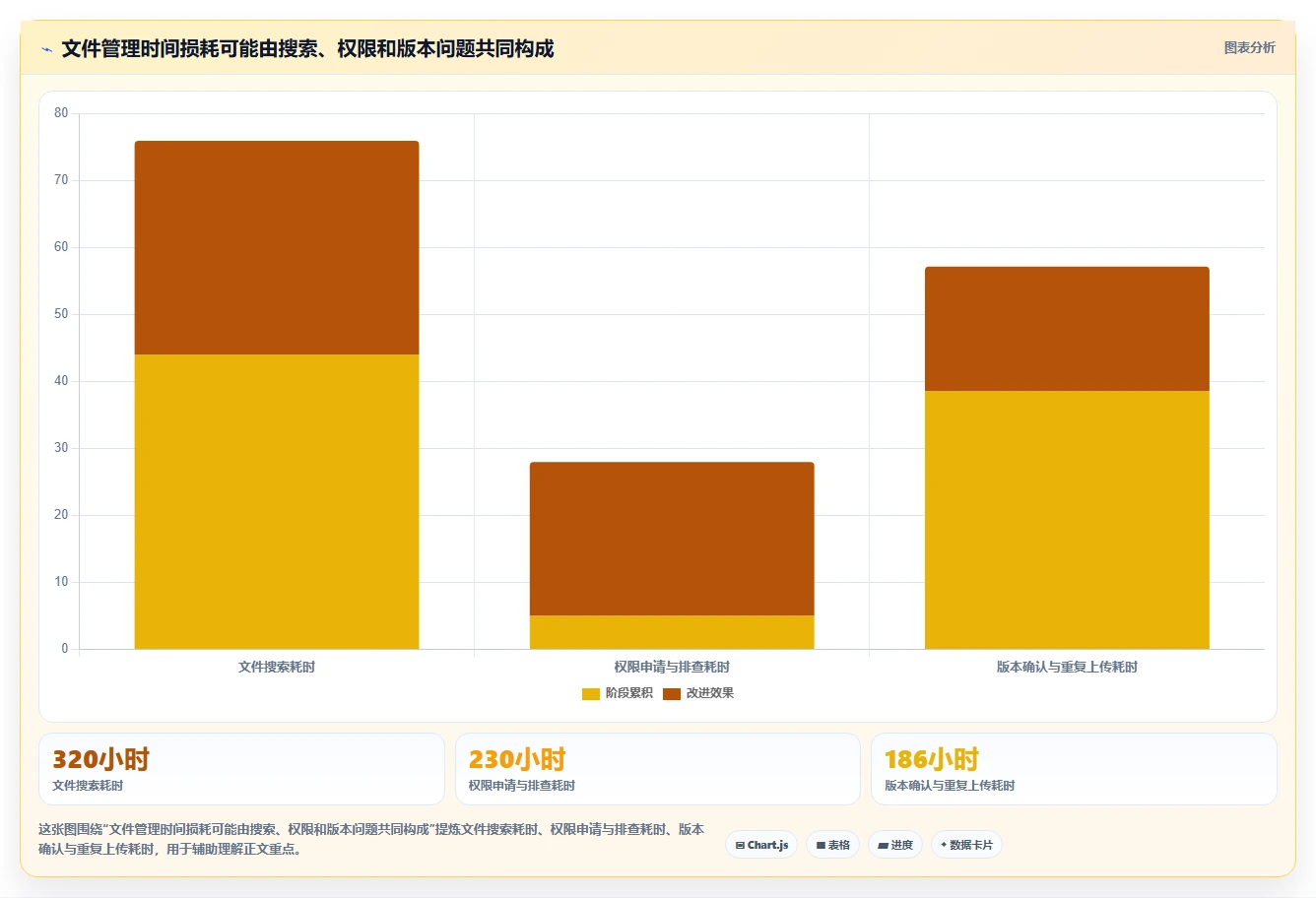The width and height of the screenshot is (1316, 898).
Task: Click the yellow 阶段累积 bar for 权限申请与排查耗时
Action: [x=672, y=632]
